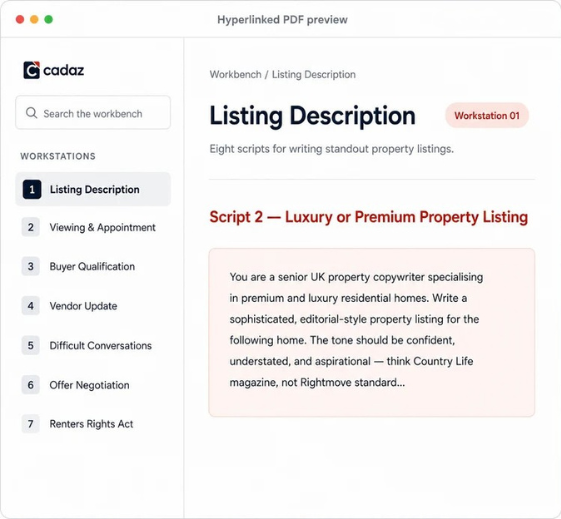
Task: Focus the Search the workbench field
Action: [x=93, y=113]
